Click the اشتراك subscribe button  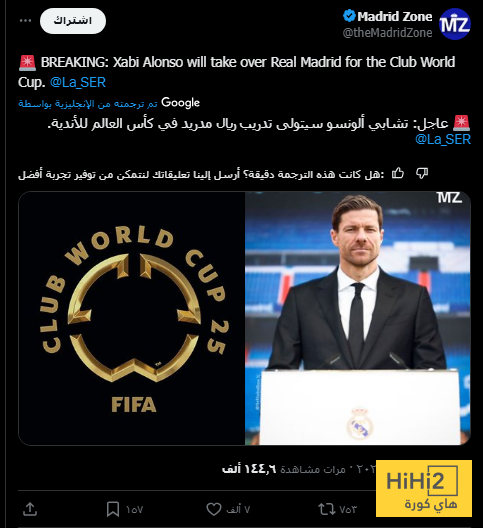coord(73,21)
